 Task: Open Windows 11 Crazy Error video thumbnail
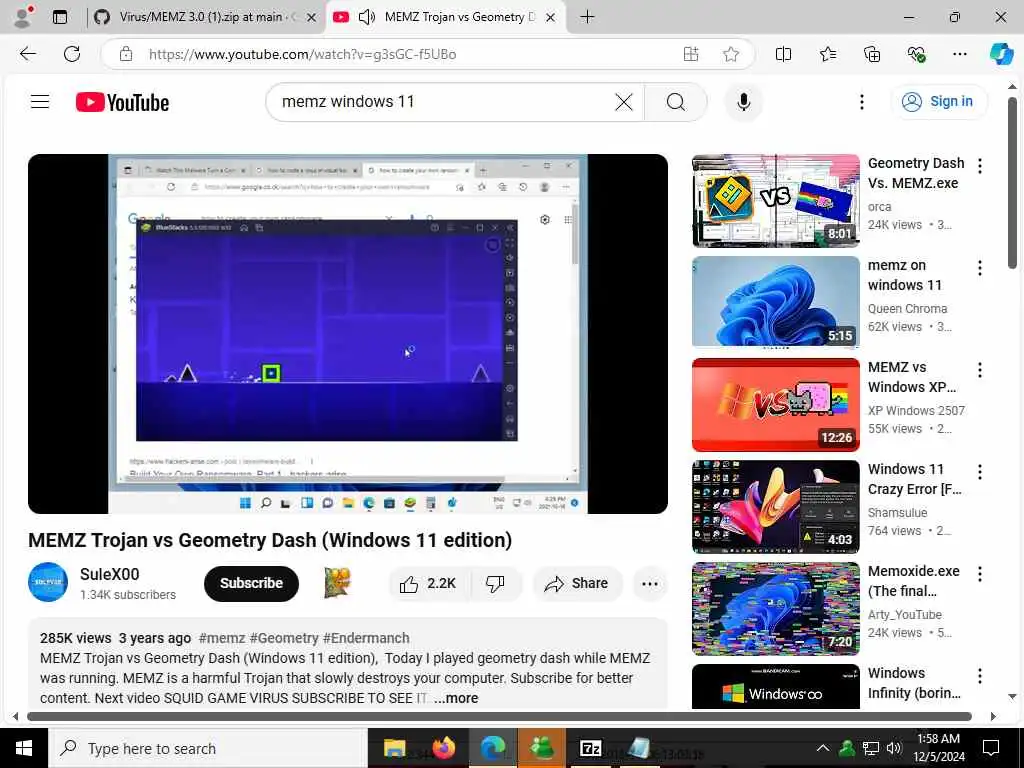pos(776,507)
